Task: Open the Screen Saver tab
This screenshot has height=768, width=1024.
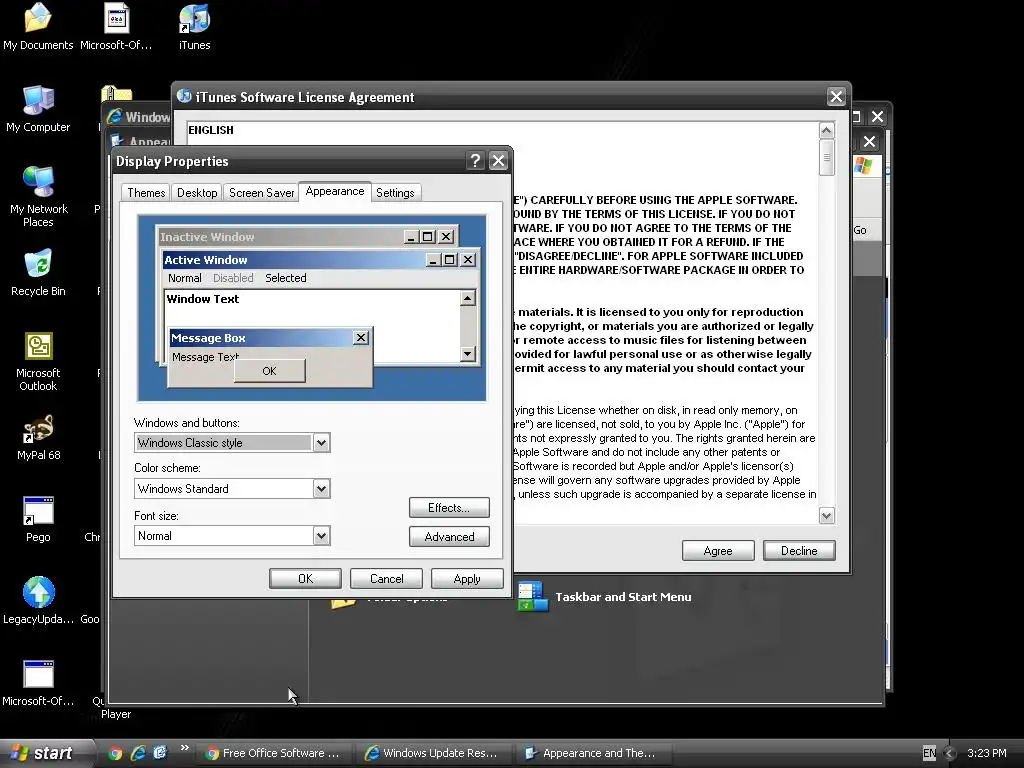Action: point(261,193)
